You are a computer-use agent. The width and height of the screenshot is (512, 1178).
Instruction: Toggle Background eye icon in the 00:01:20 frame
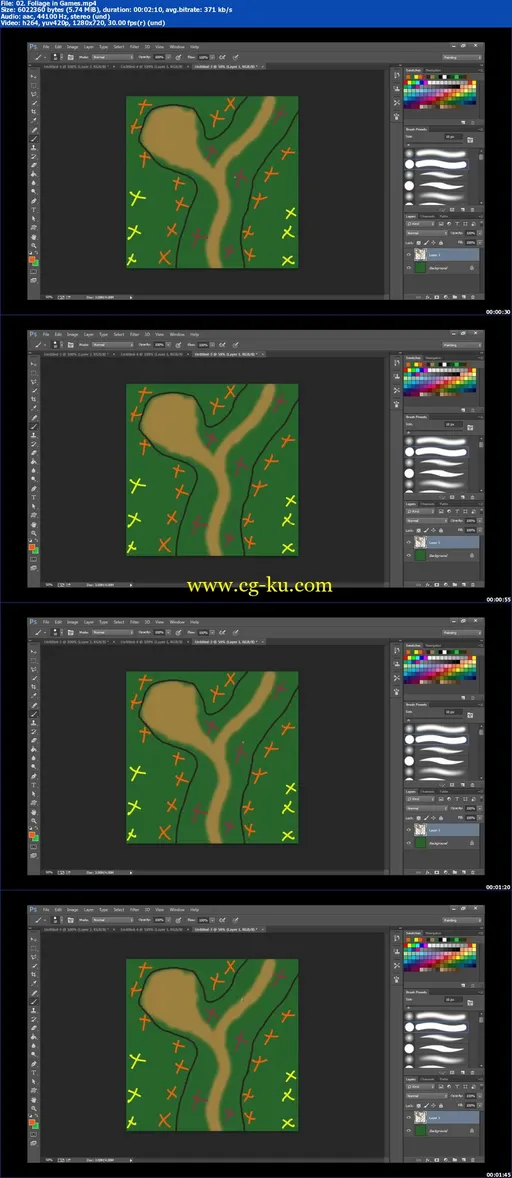pyautogui.click(x=408, y=843)
